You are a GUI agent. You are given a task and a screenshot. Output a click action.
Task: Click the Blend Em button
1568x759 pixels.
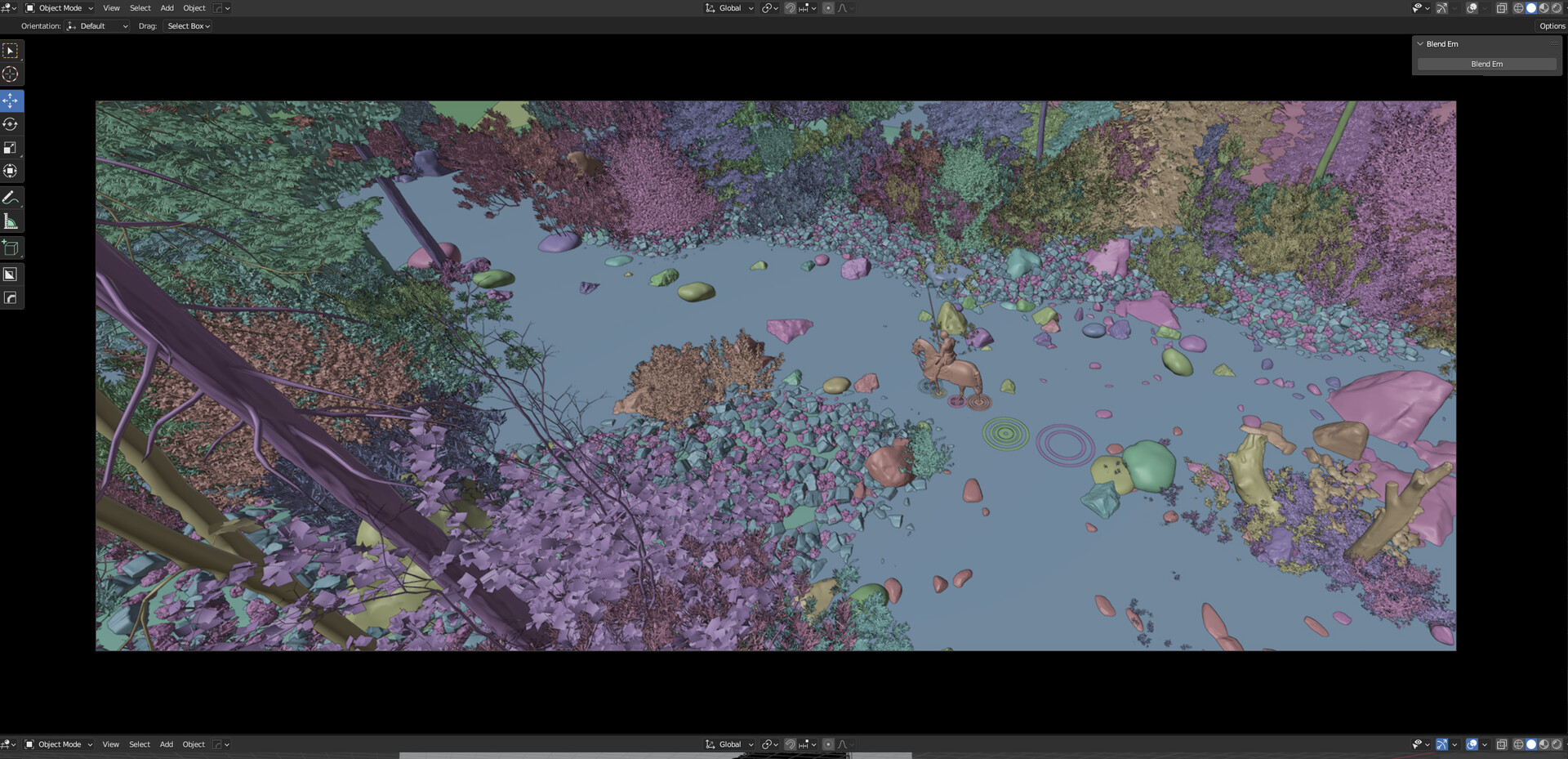pos(1486,64)
